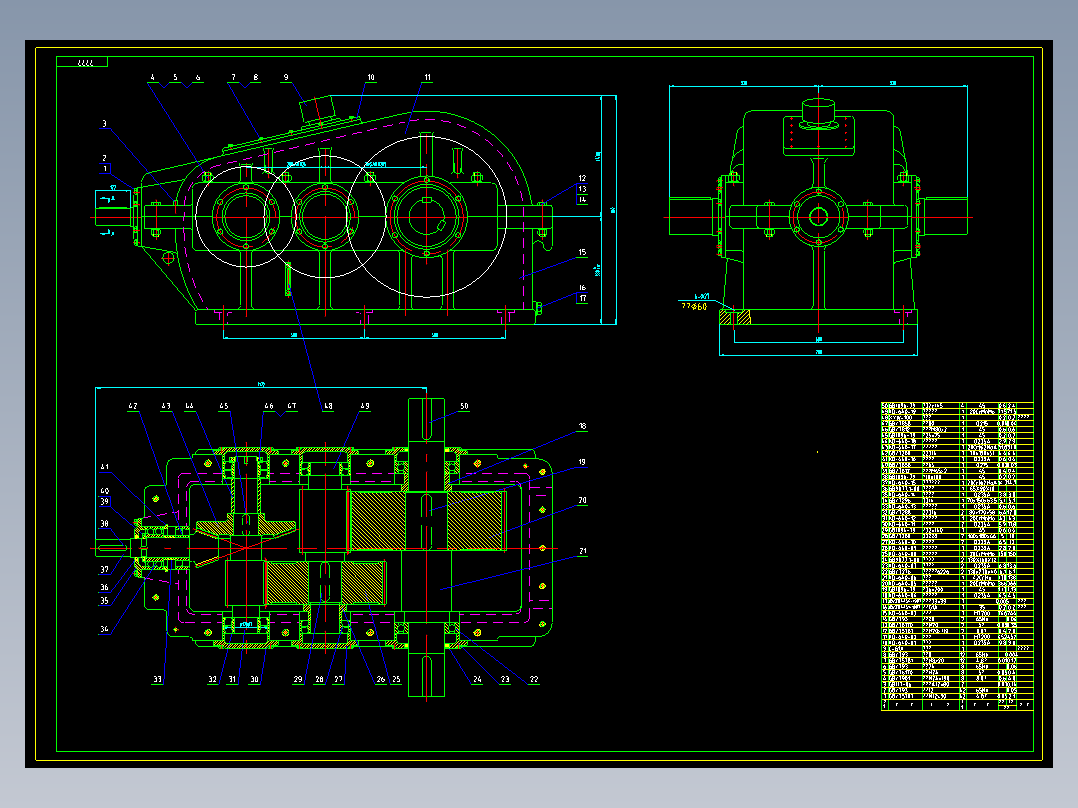This screenshot has width=1078, height=808.
Task: Select boxed part label 14
Action: [582, 199]
